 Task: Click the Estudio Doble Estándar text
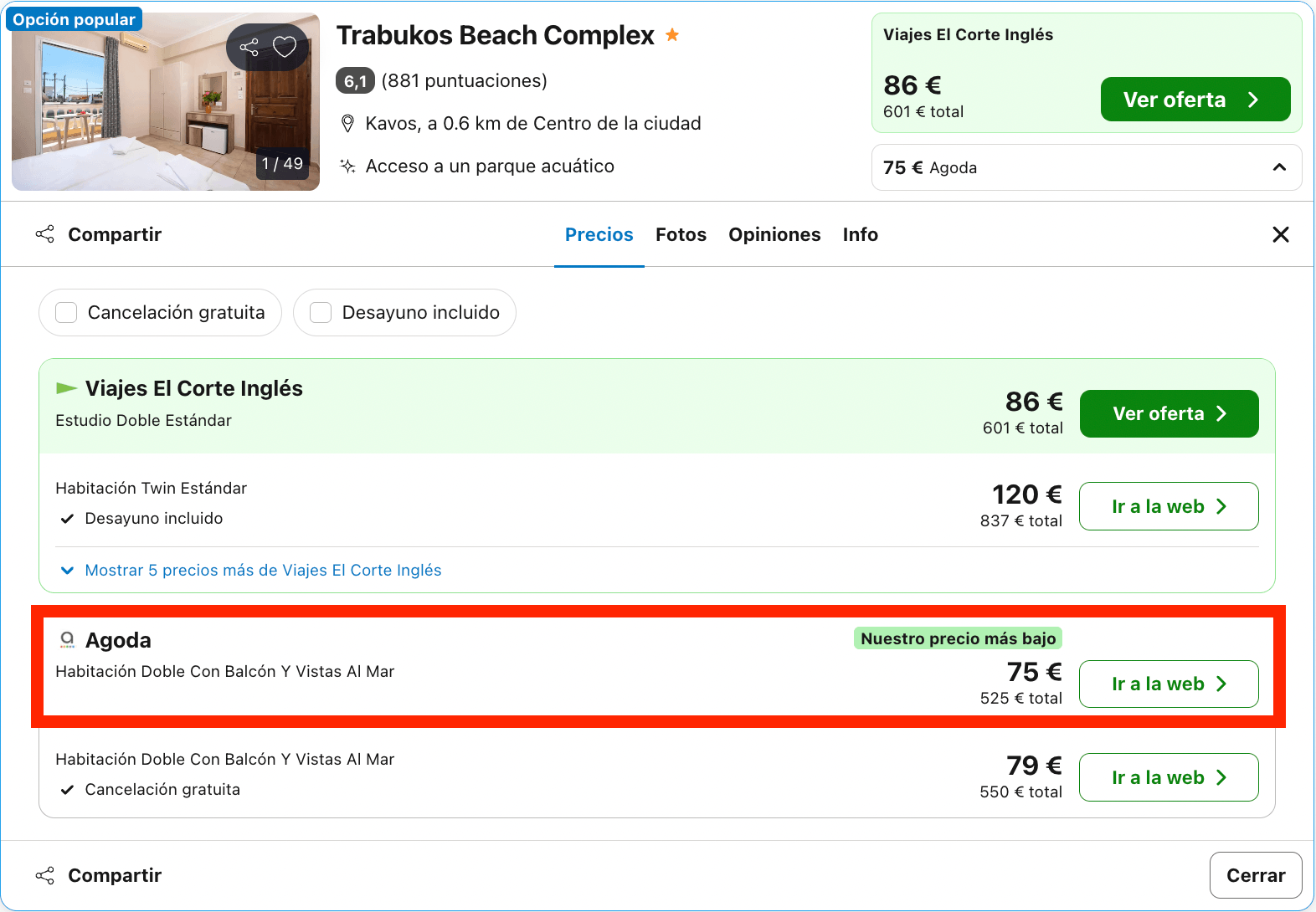coord(144,420)
